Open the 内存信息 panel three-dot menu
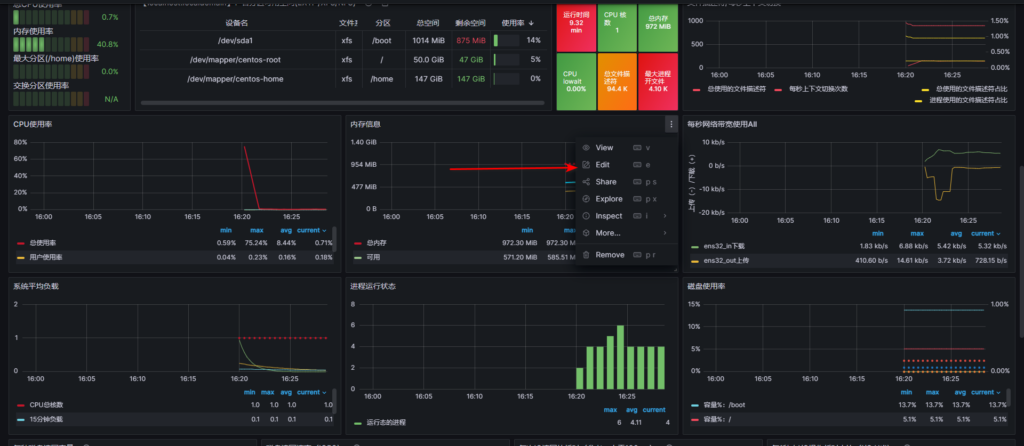 (x=669, y=124)
